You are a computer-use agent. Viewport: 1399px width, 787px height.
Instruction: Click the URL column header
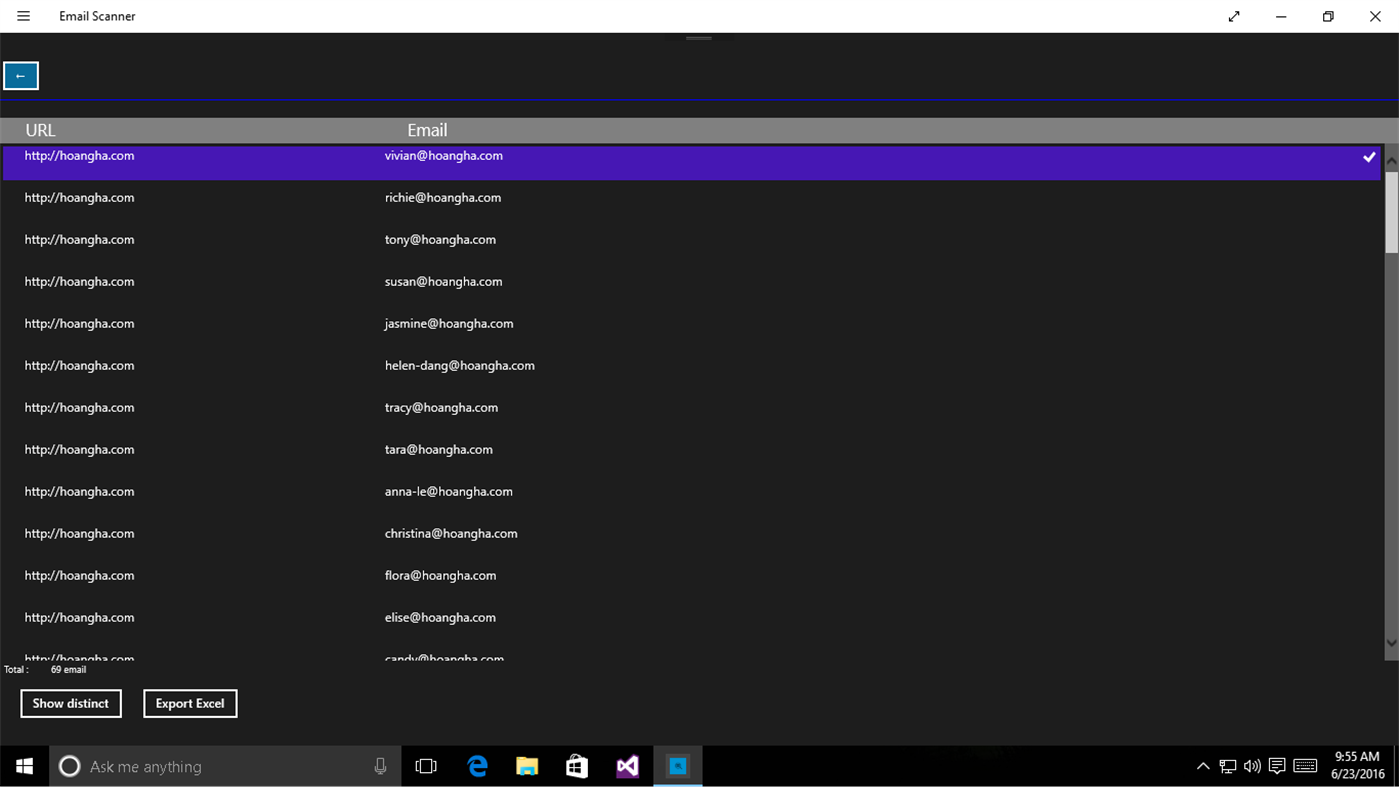pyautogui.click(x=40, y=130)
